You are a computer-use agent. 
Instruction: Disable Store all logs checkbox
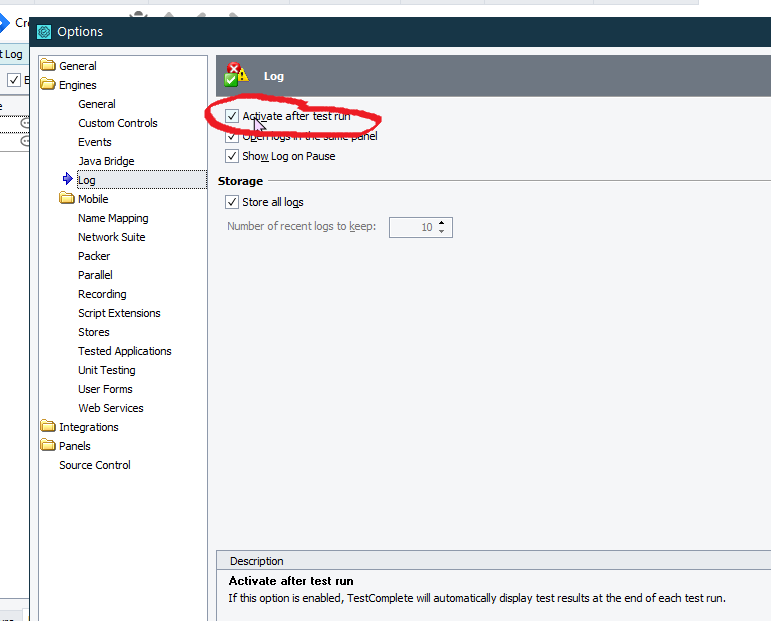[232, 202]
